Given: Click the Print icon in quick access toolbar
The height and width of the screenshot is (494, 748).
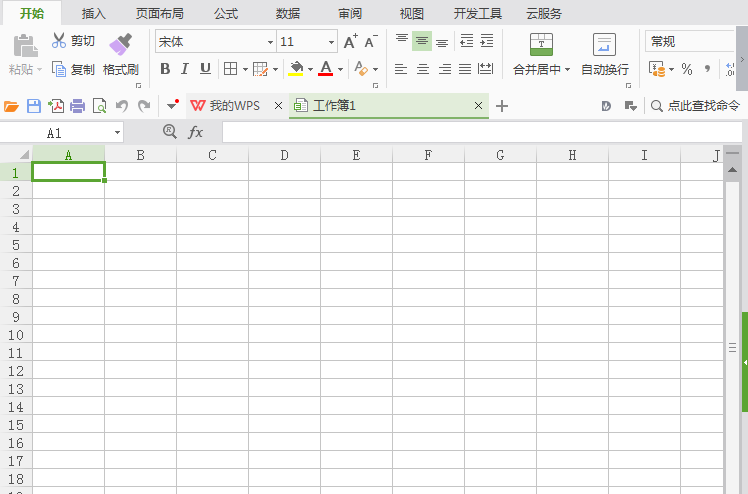Looking at the screenshot, I should pos(77,106).
